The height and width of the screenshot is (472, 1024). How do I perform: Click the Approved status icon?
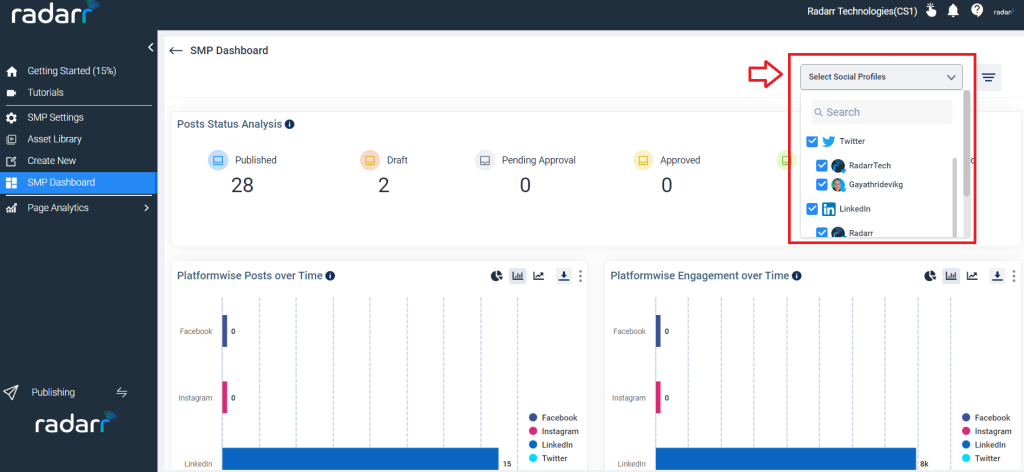(x=643, y=160)
